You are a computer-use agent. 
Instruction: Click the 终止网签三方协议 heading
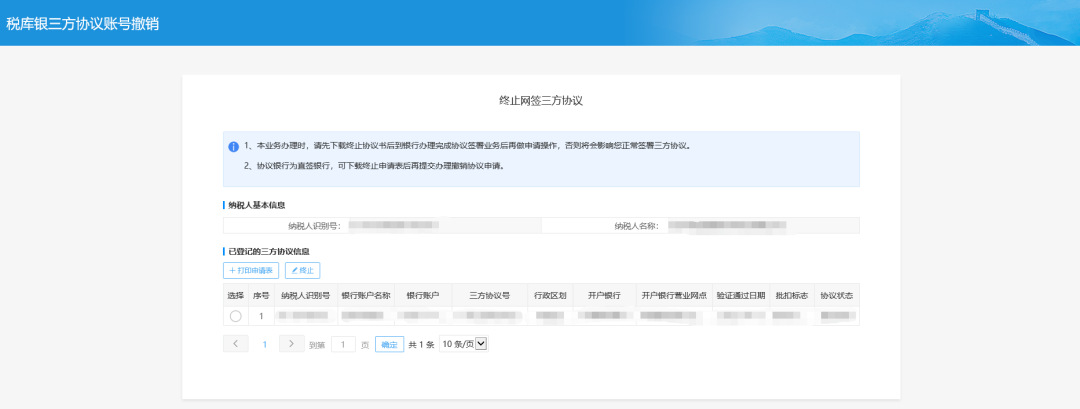pos(541,101)
